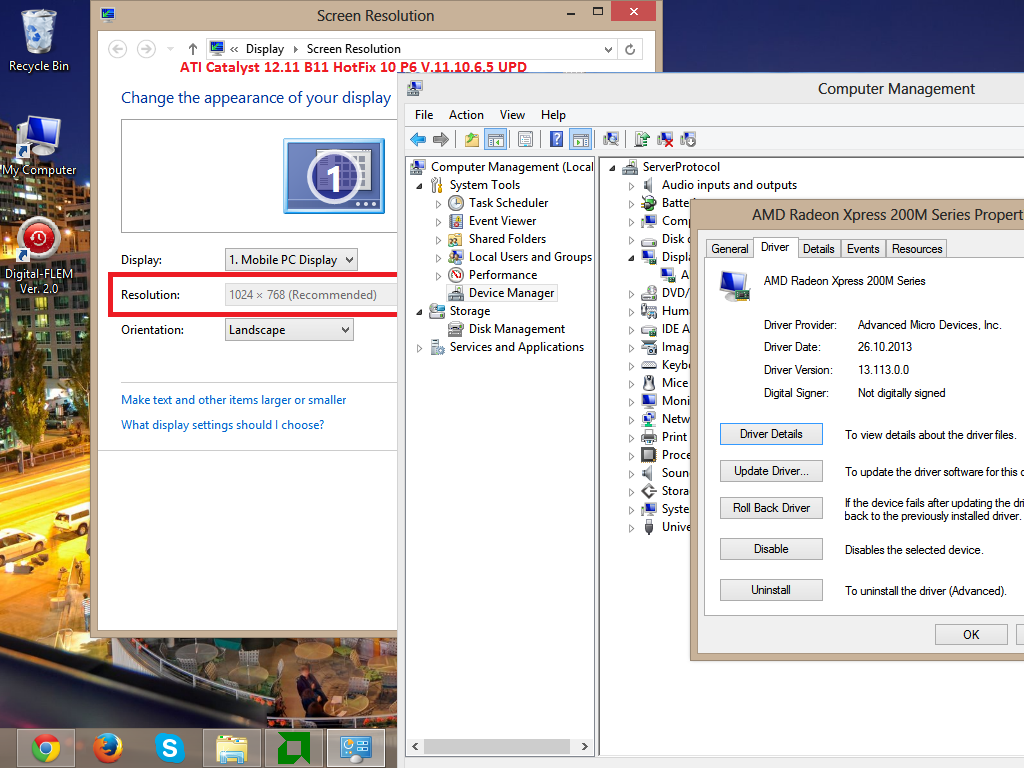The image size is (1024, 768).
Task: Click the Uninstall button
Action: [x=771, y=590]
